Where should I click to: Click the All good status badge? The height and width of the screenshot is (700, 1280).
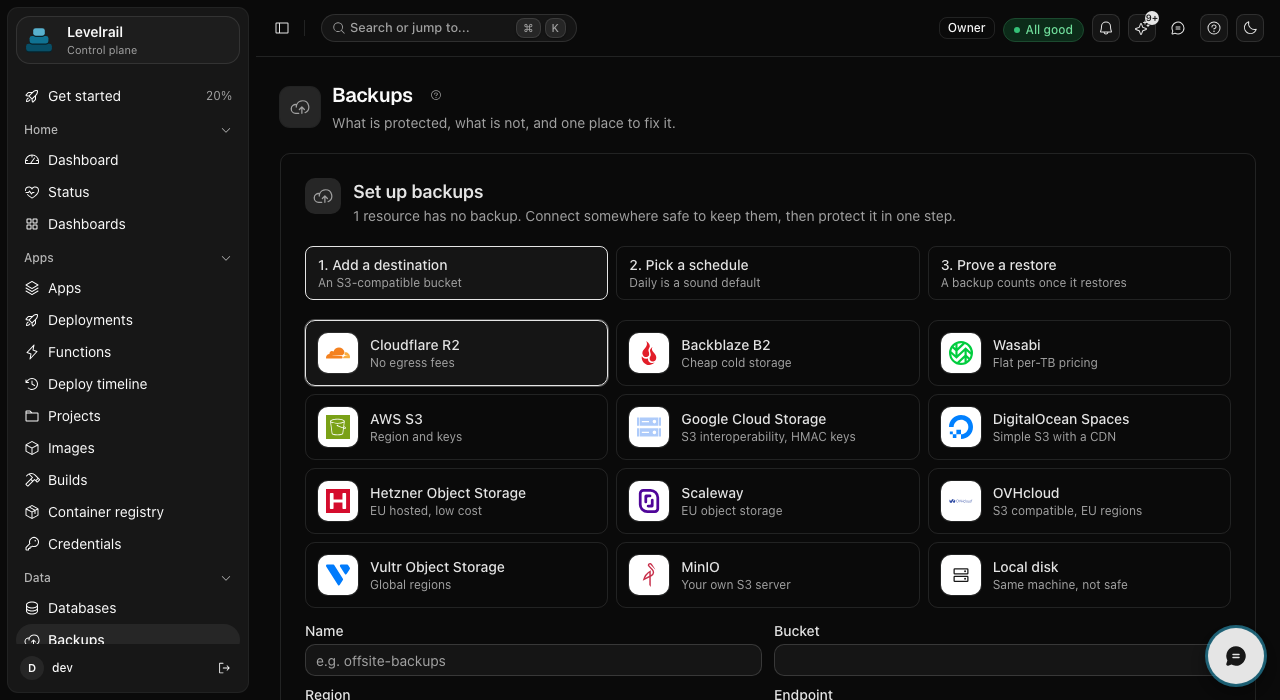[x=1043, y=29]
